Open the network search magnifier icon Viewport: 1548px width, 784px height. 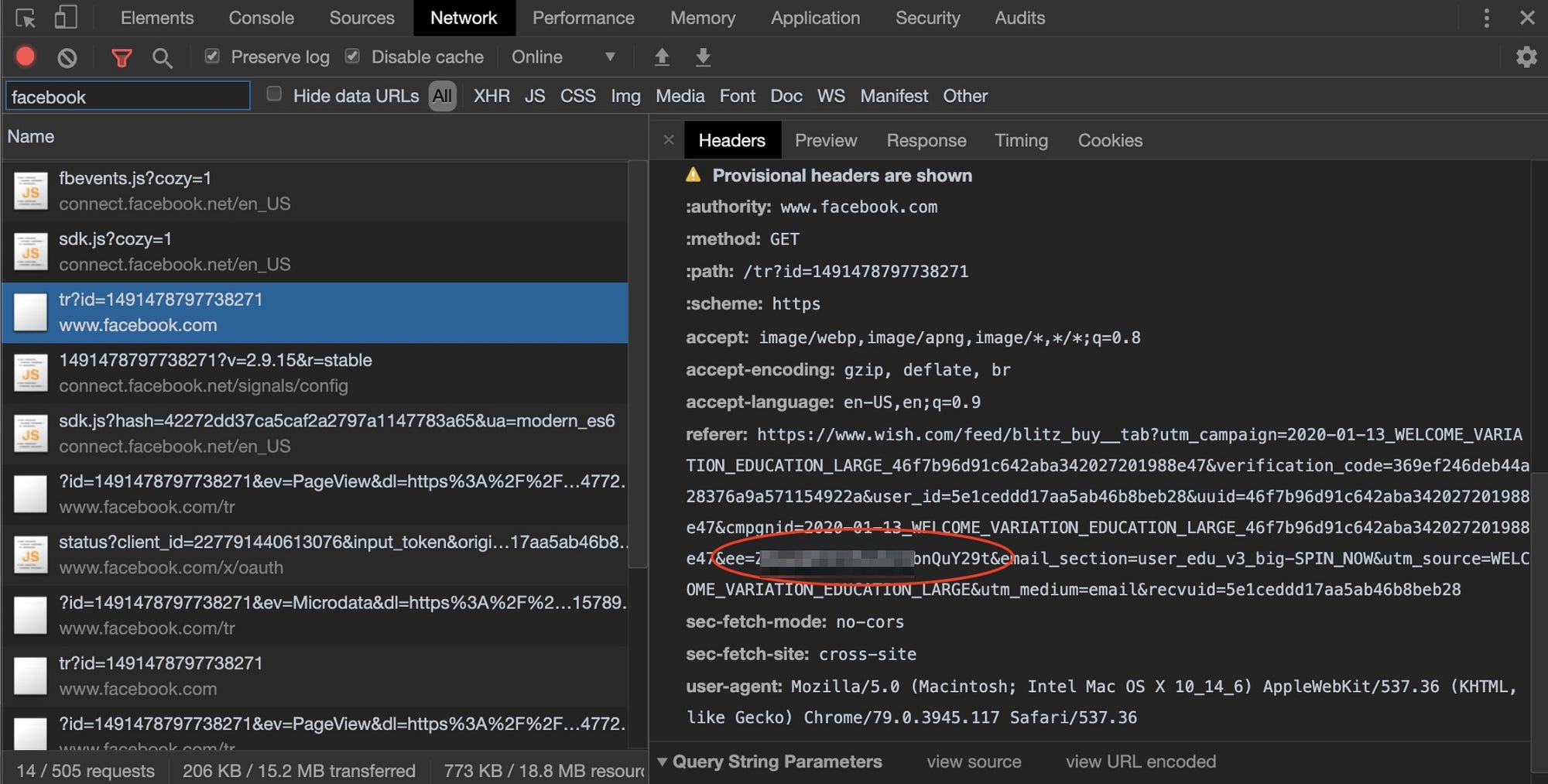162,57
